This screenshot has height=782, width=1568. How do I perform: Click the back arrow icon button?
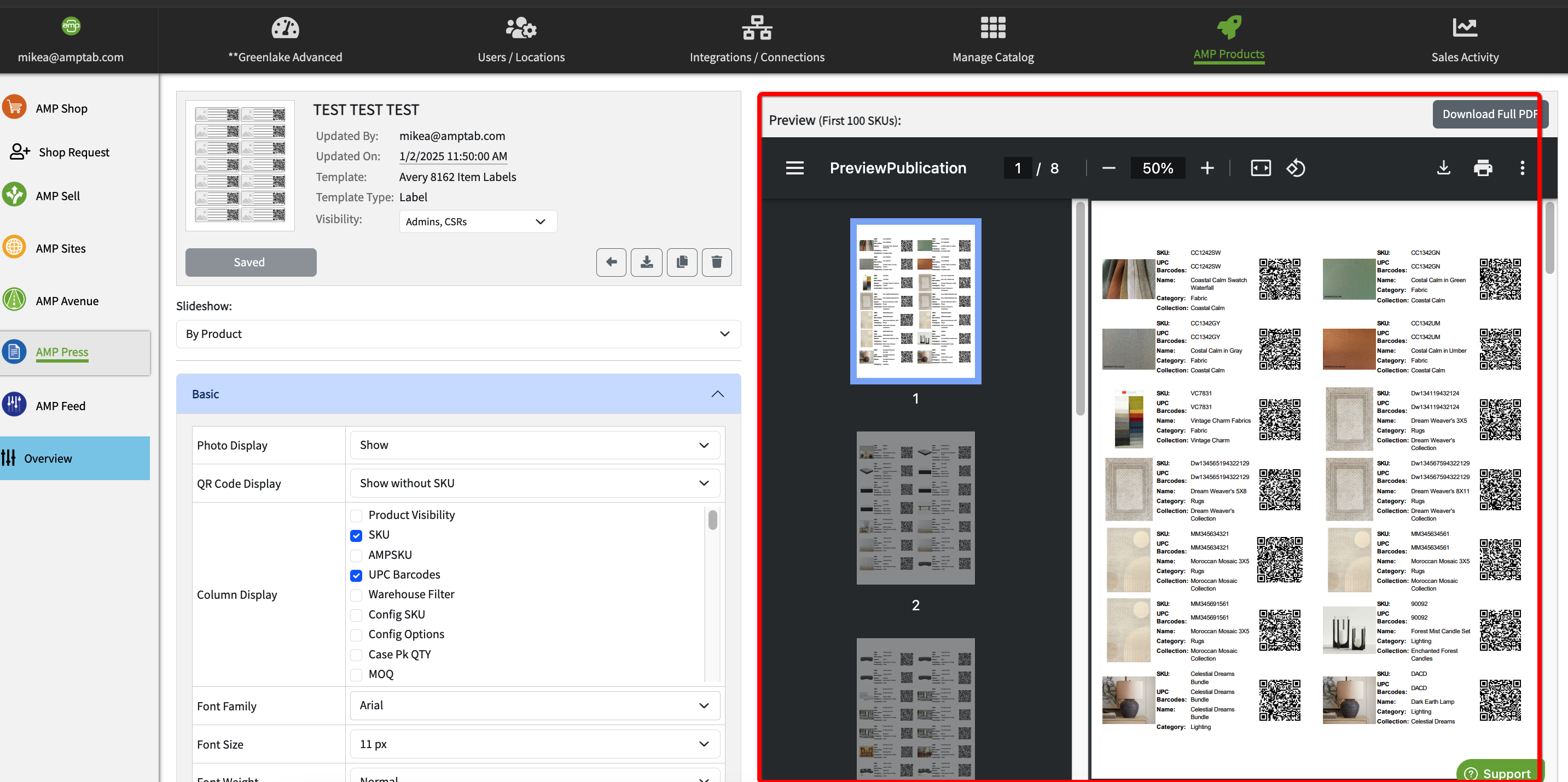coord(611,262)
